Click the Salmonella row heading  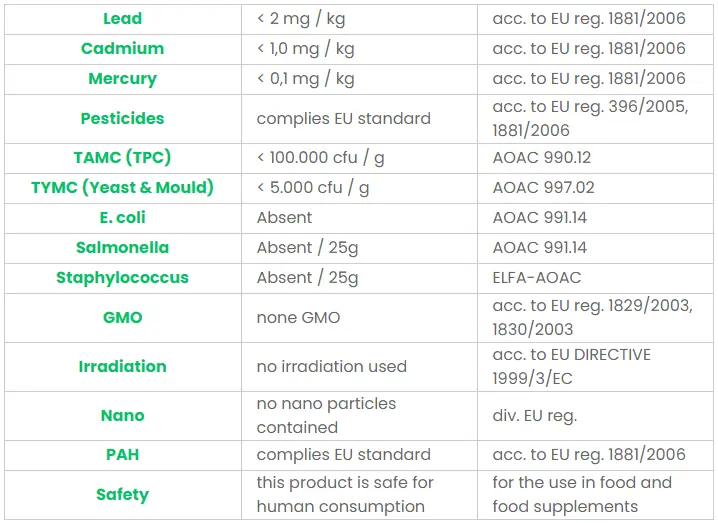(x=122, y=247)
